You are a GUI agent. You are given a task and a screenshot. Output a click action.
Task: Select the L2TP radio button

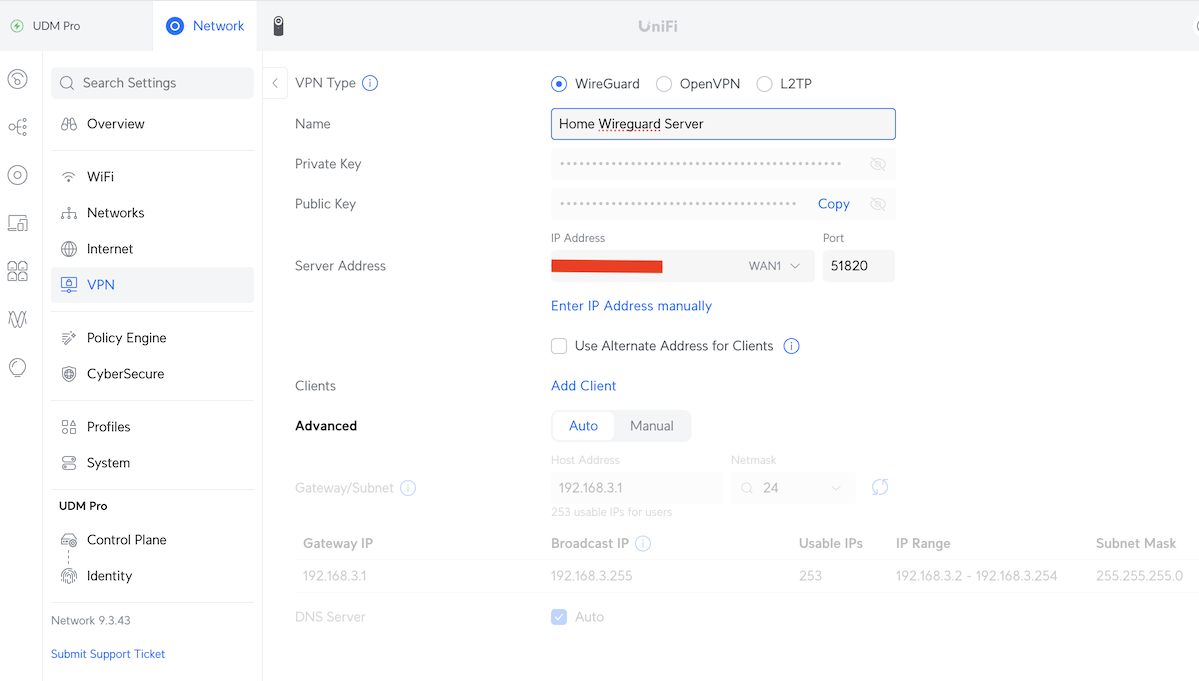(764, 83)
